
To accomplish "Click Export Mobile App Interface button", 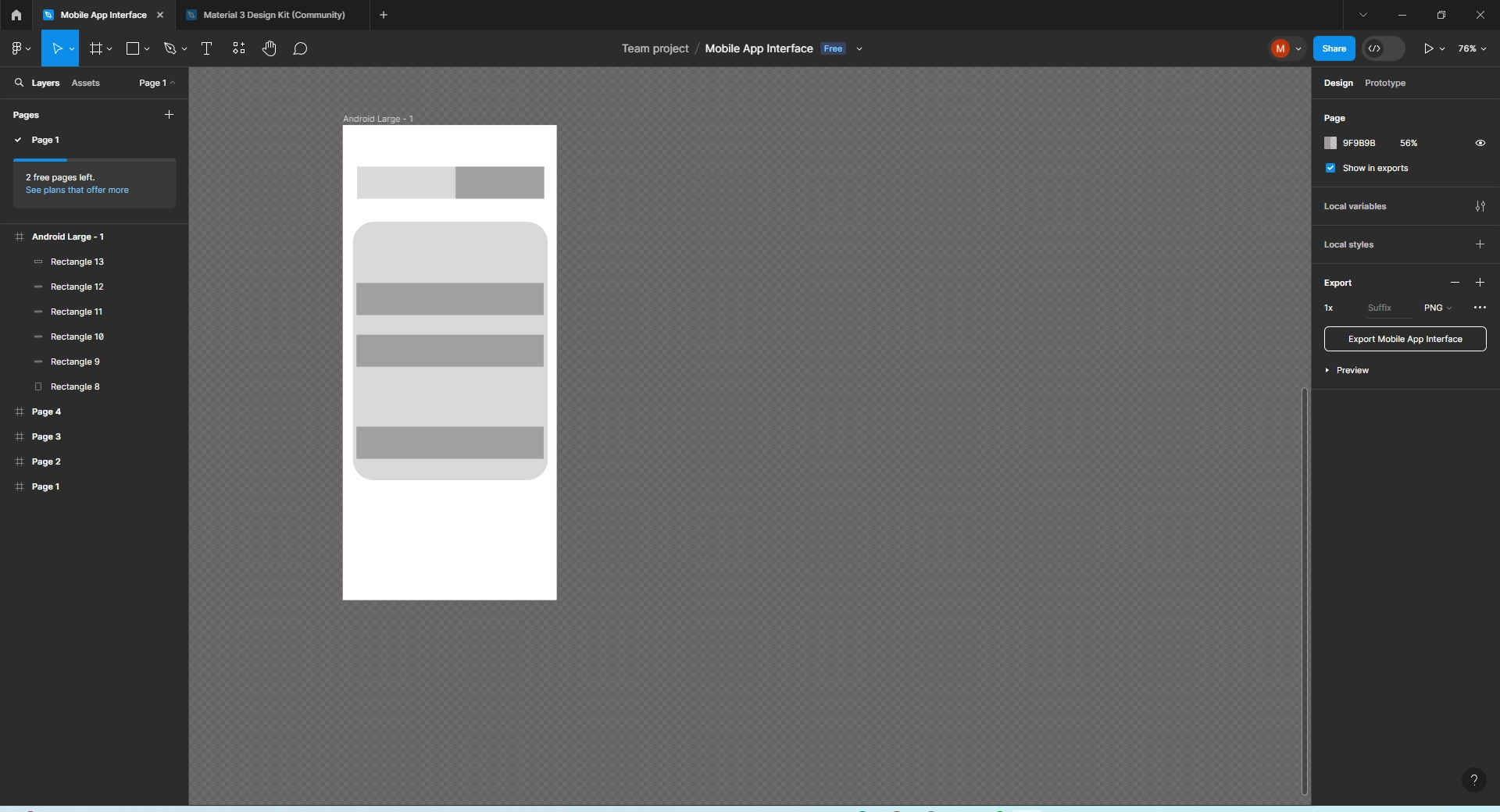I will pyautogui.click(x=1405, y=339).
